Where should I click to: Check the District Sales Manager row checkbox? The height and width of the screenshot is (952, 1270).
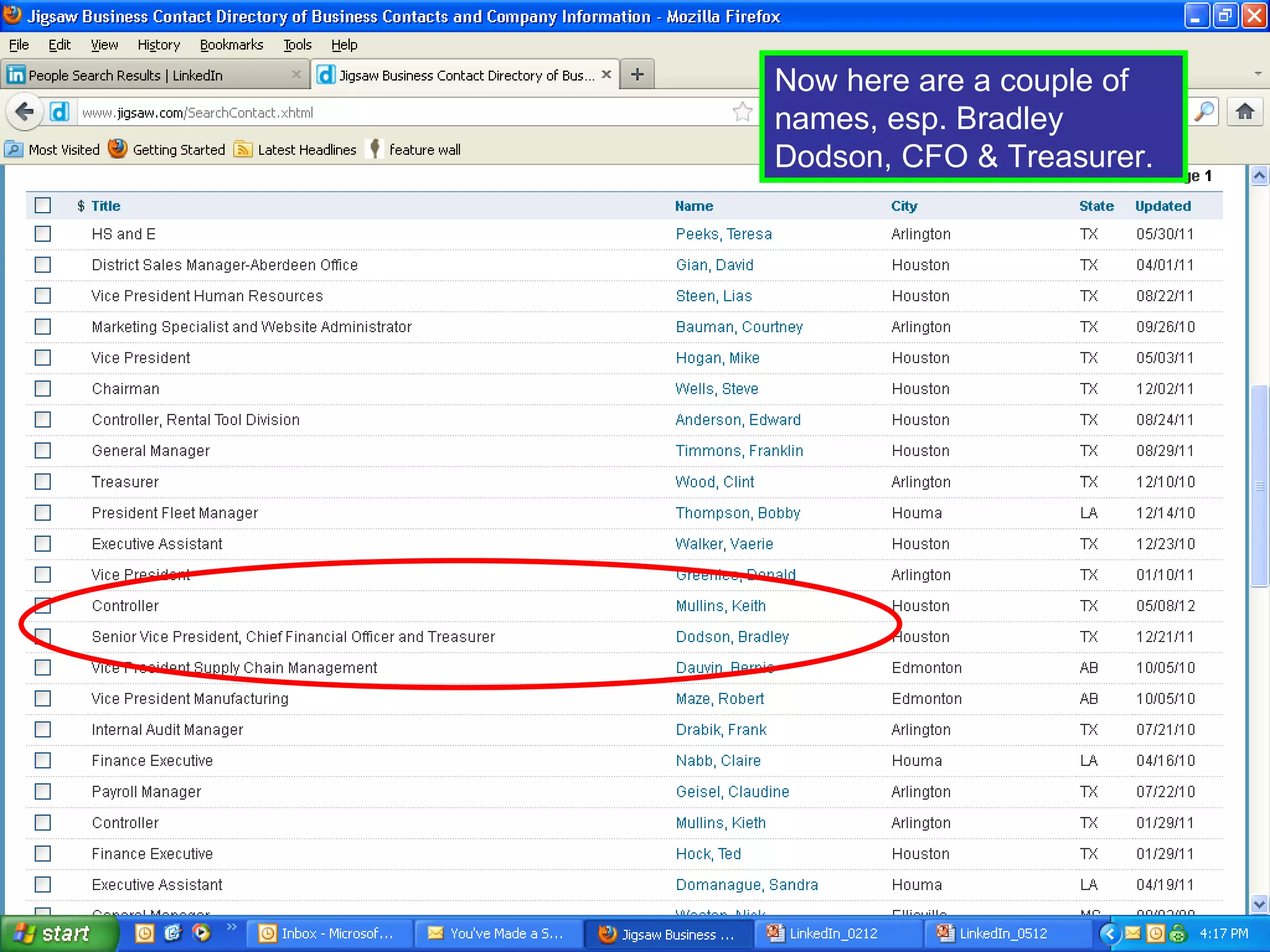(x=43, y=265)
